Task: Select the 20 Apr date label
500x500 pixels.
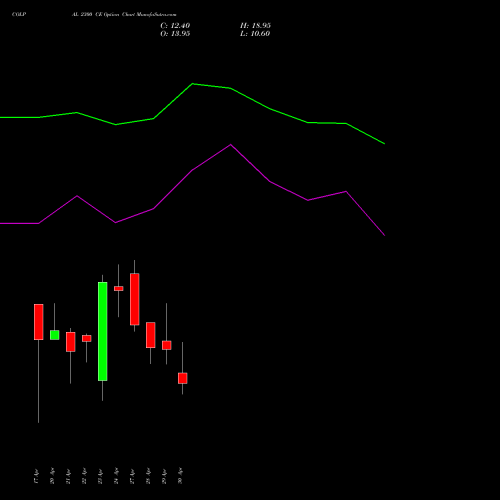Action: pyautogui.click(x=52, y=476)
